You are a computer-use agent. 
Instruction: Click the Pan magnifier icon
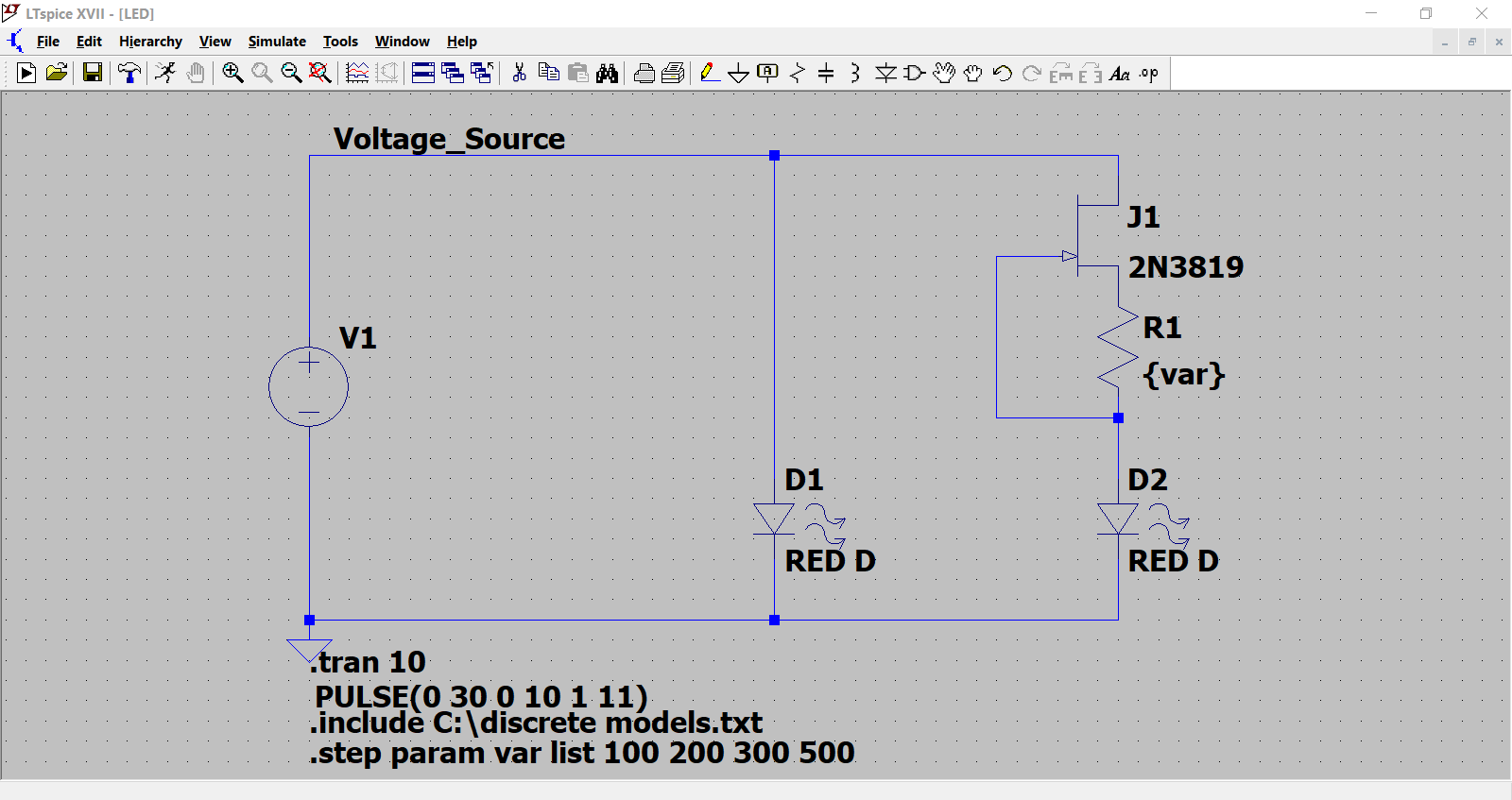coord(262,73)
